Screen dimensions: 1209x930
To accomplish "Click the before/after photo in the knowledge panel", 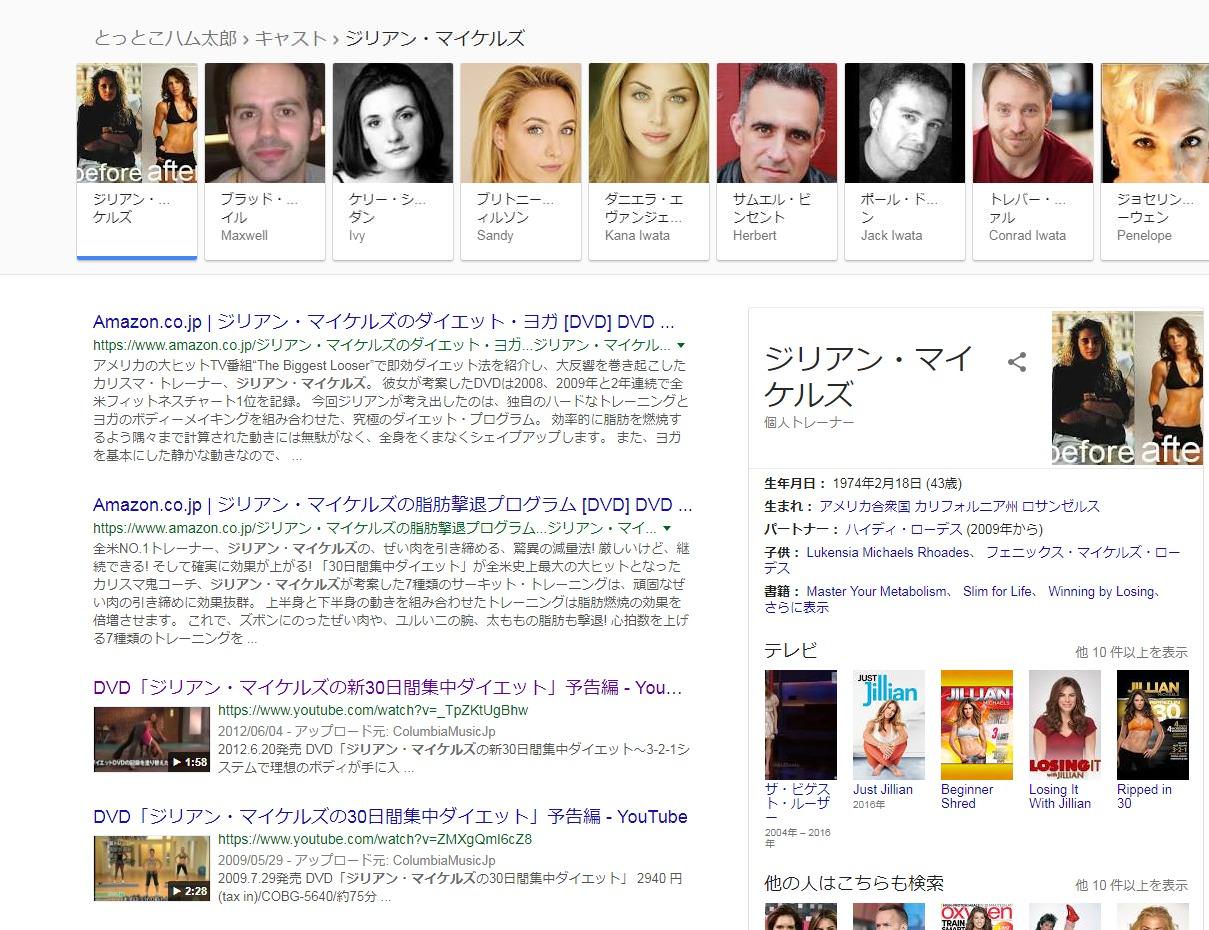I will [1127, 388].
